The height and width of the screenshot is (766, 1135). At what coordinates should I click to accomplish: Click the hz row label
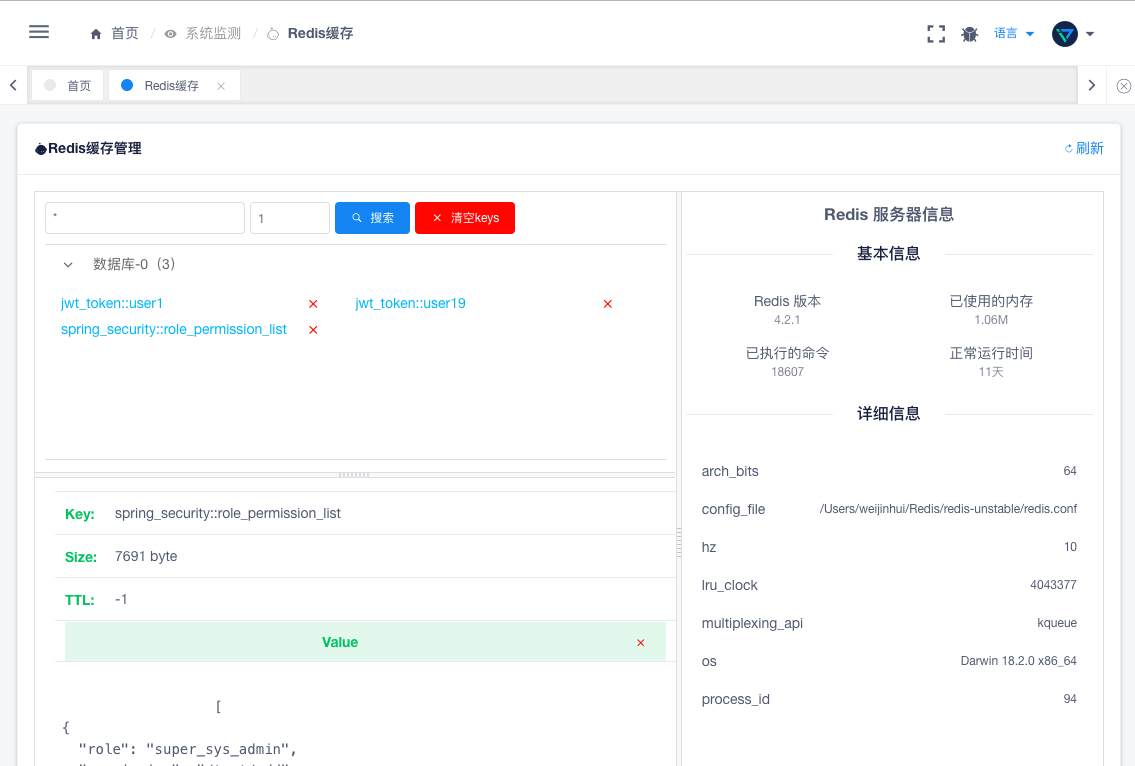coord(709,547)
